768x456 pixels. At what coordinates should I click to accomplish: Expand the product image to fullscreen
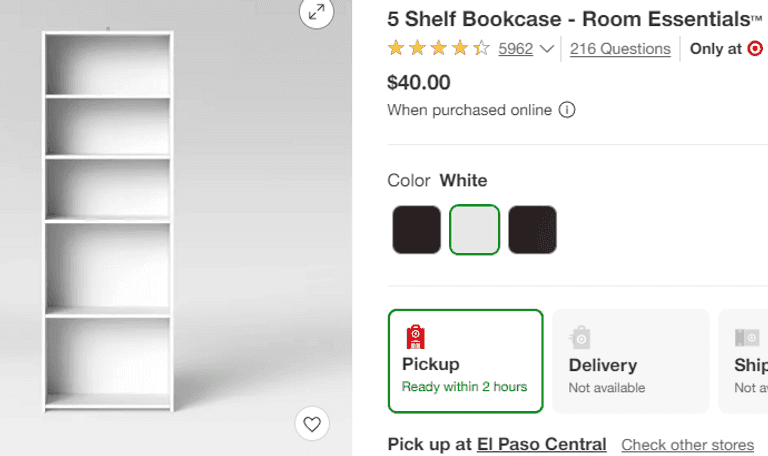pos(316,12)
